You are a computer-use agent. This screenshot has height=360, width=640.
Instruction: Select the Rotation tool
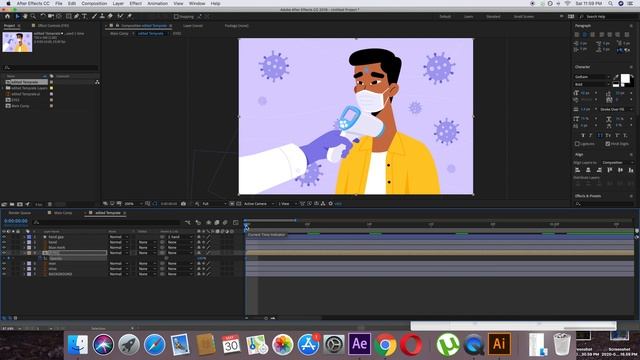43,16
